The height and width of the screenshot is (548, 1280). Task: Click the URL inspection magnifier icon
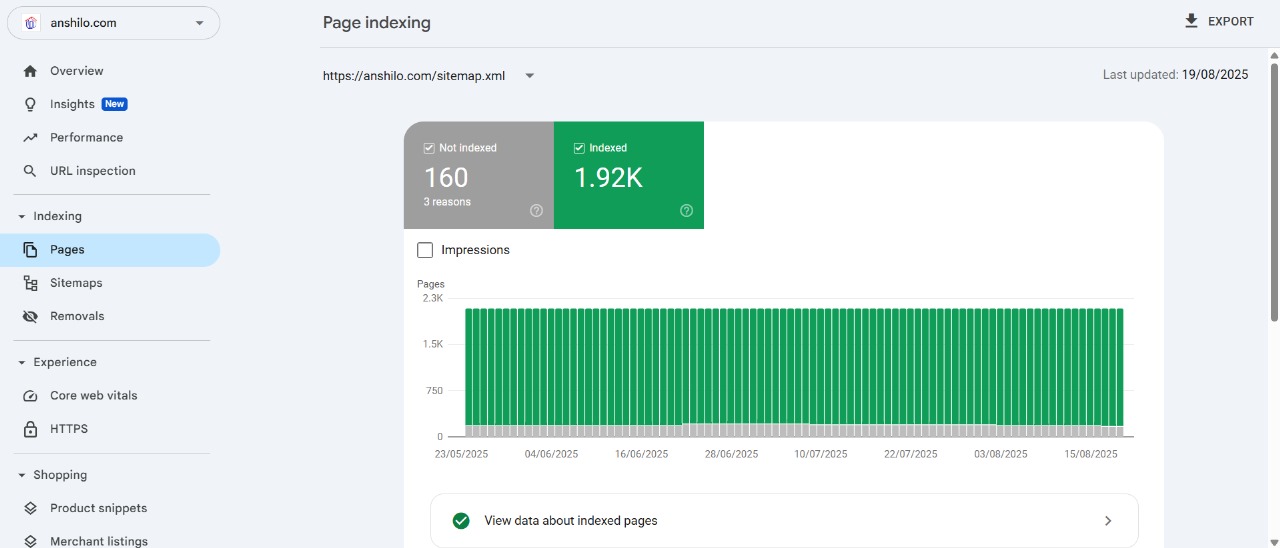pyautogui.click(x=30, y=171)
